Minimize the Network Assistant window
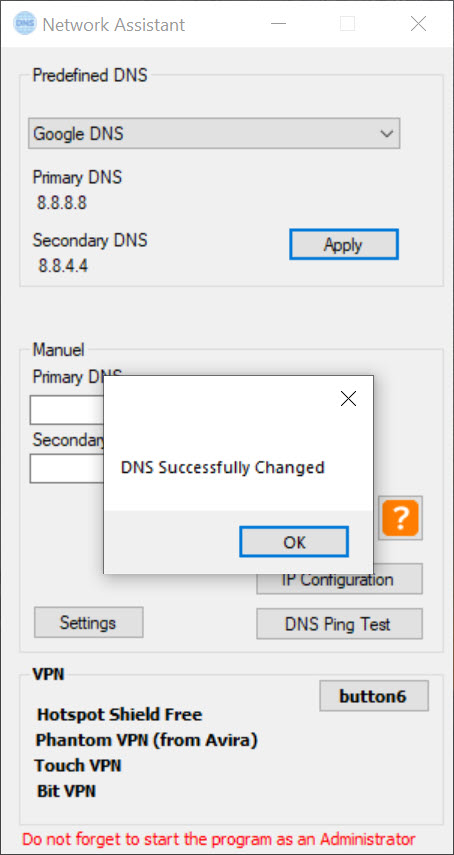This screenshot has height=855, width=454. (279, 24)
